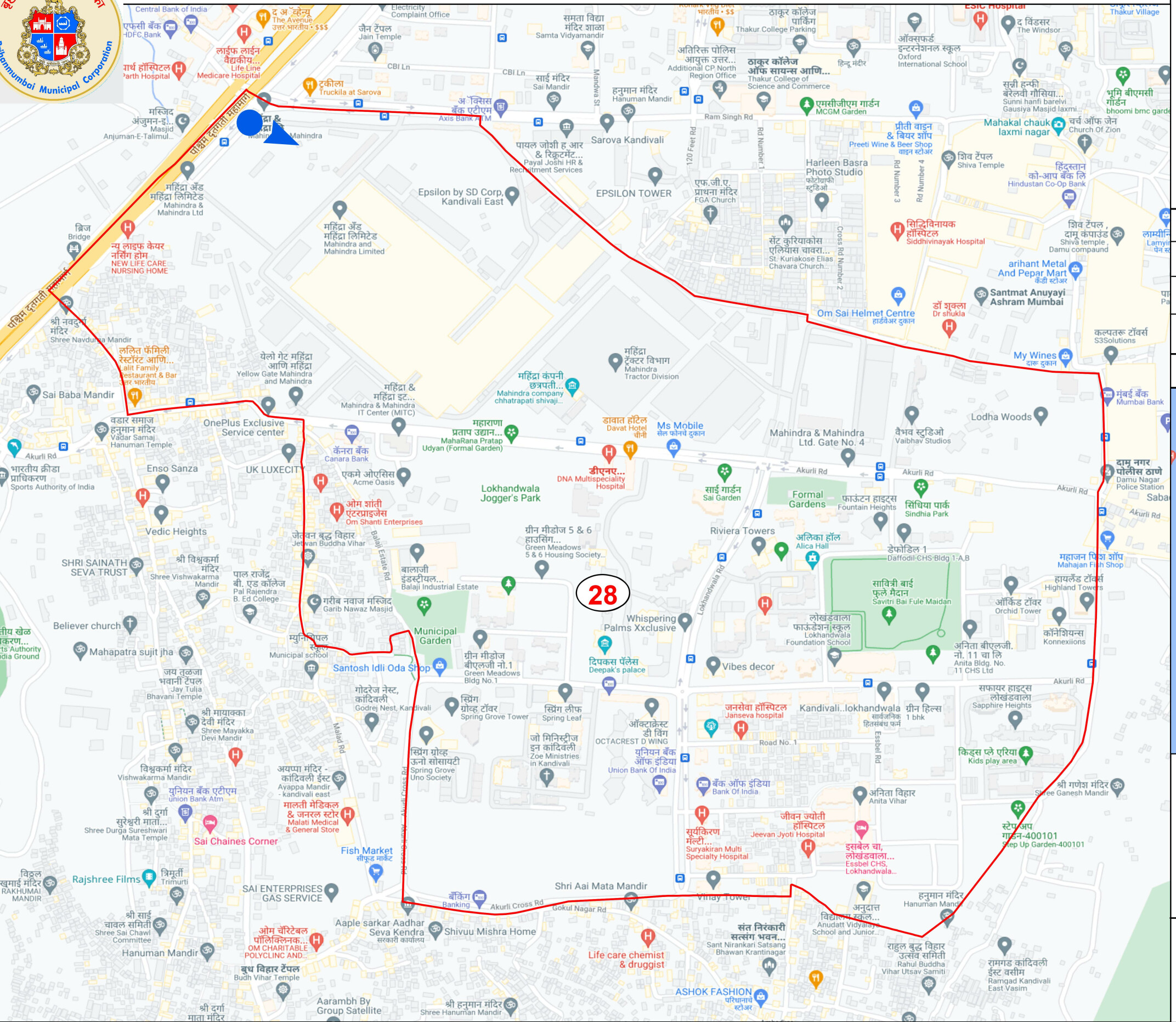The image size is (1176, 1022).
Task: Click the ward number 28 label
Action: [x=603, y=594]
